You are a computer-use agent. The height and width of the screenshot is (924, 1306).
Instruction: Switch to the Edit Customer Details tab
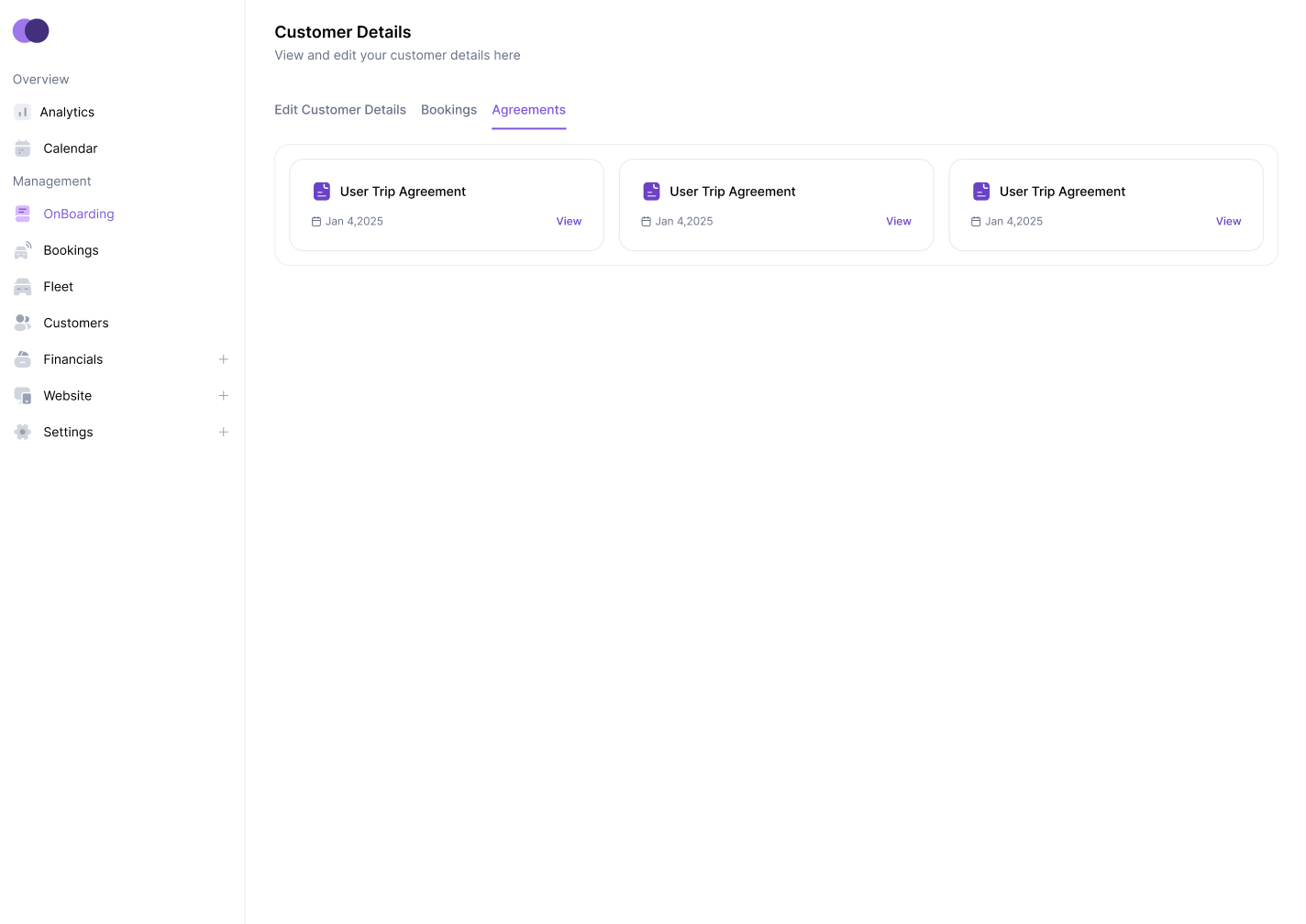tap(340, 110)
